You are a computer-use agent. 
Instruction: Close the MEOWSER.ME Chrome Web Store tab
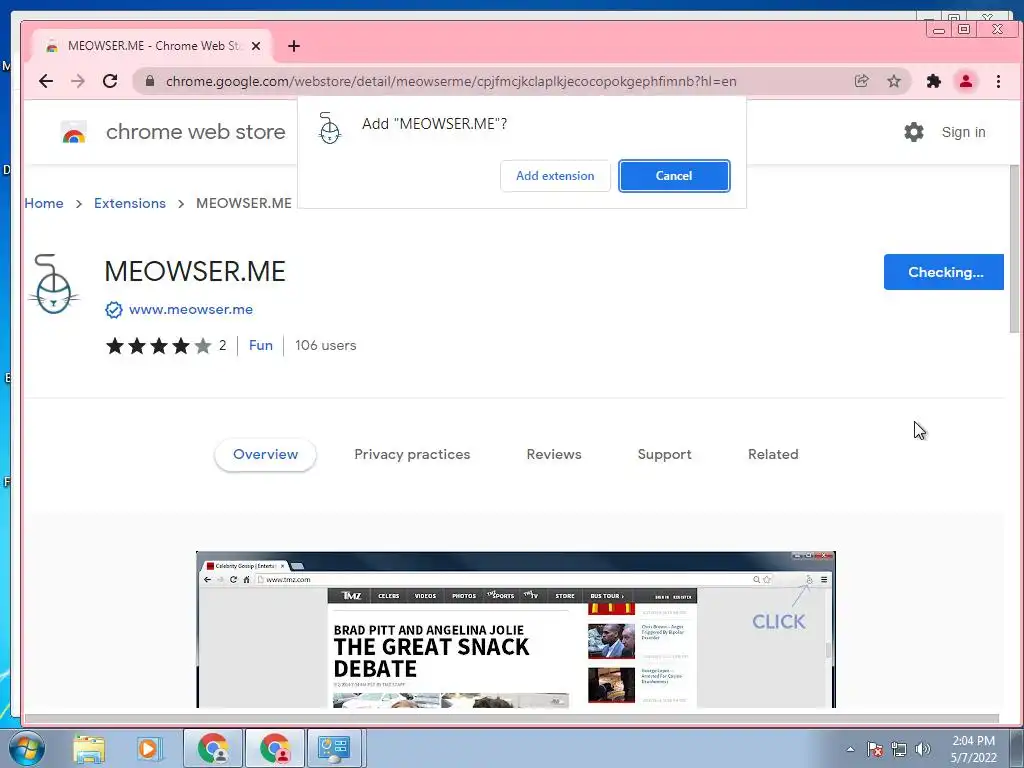[256, 46]
